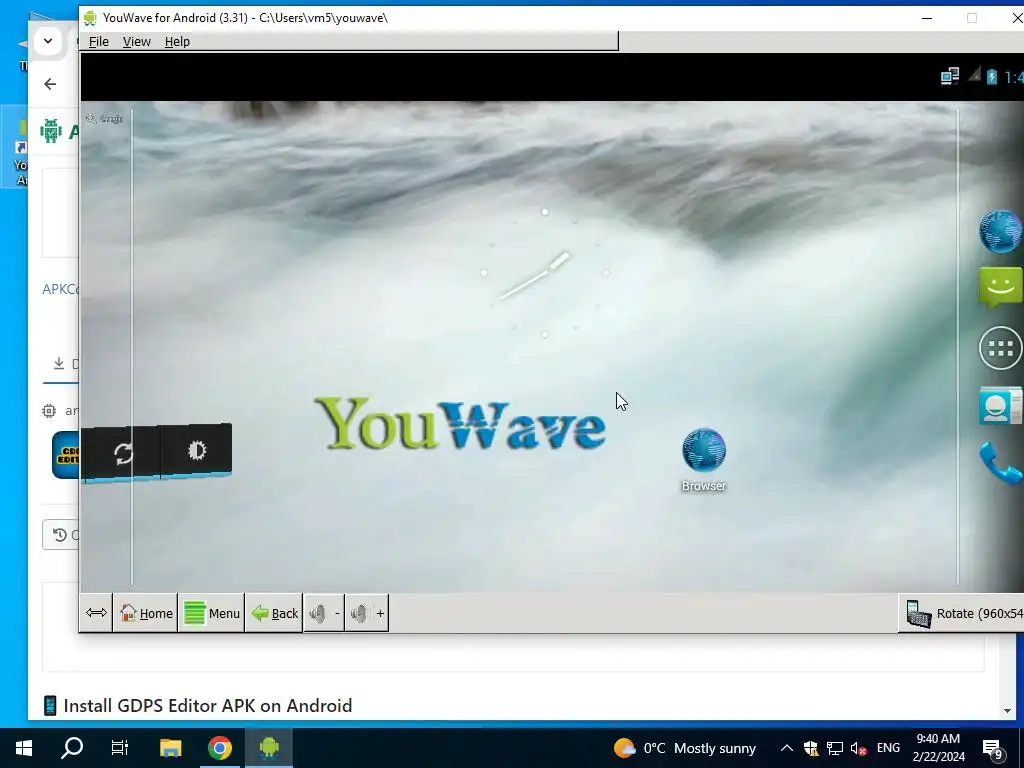Open the File menu in YouWave

99,42
